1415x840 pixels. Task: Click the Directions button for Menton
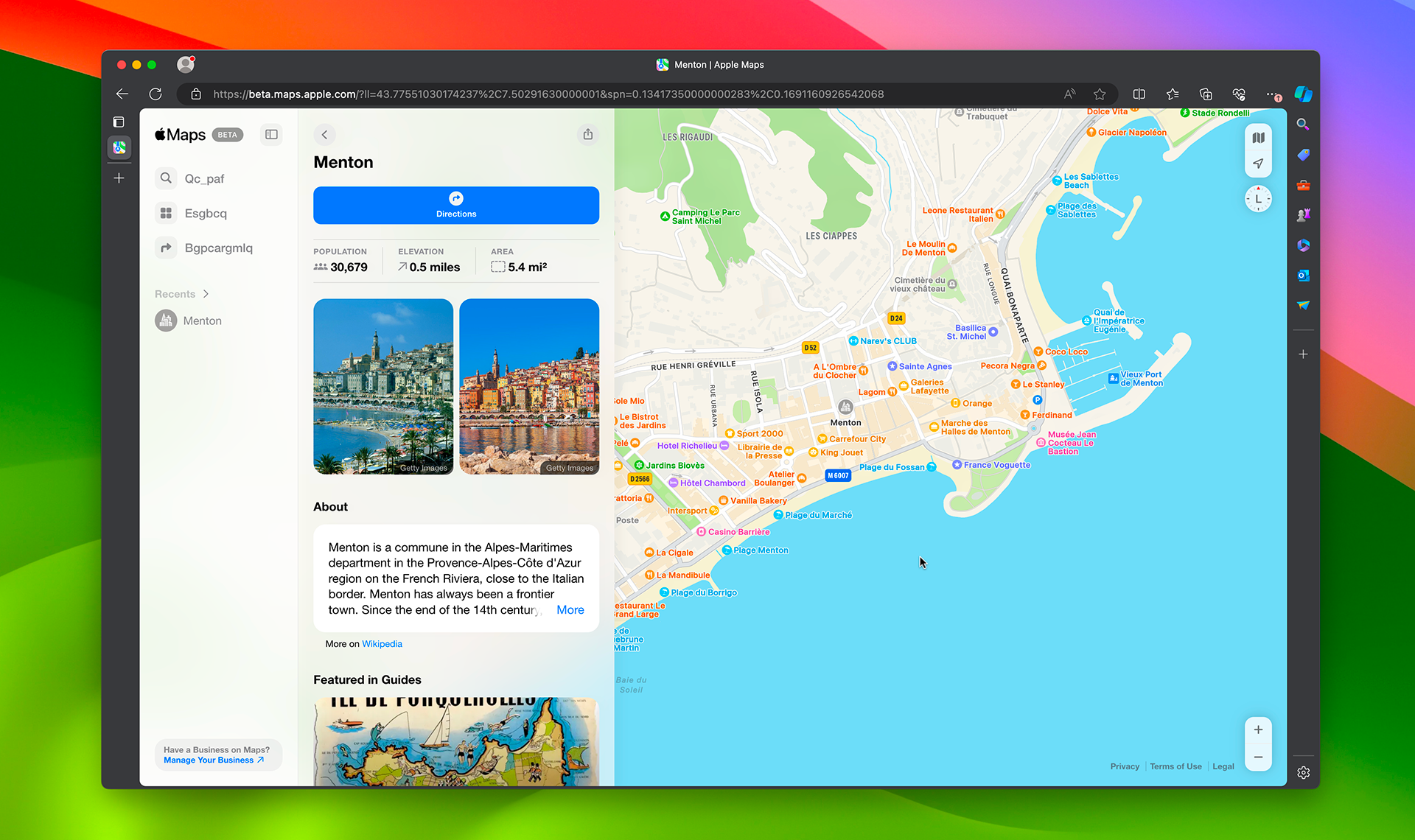pos(456,205)
